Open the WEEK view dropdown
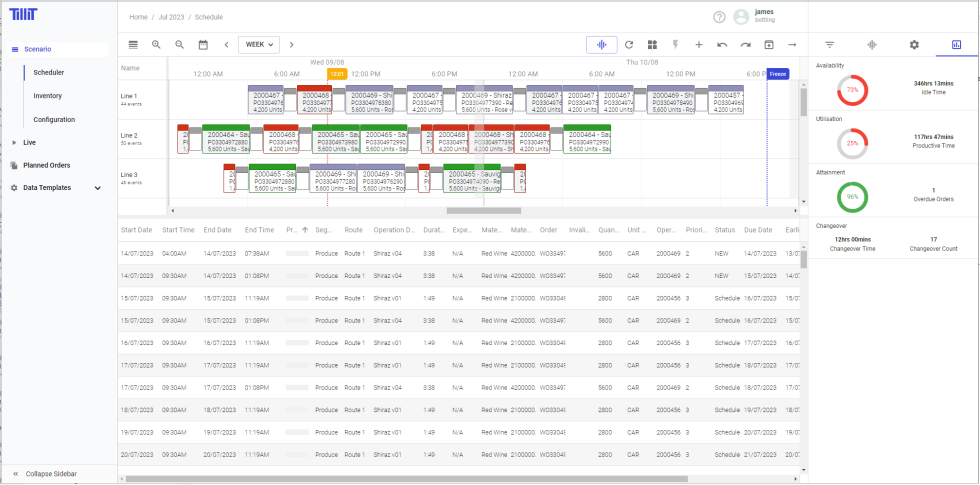Screen dimensions: 980x485 [x=258, y=45]
